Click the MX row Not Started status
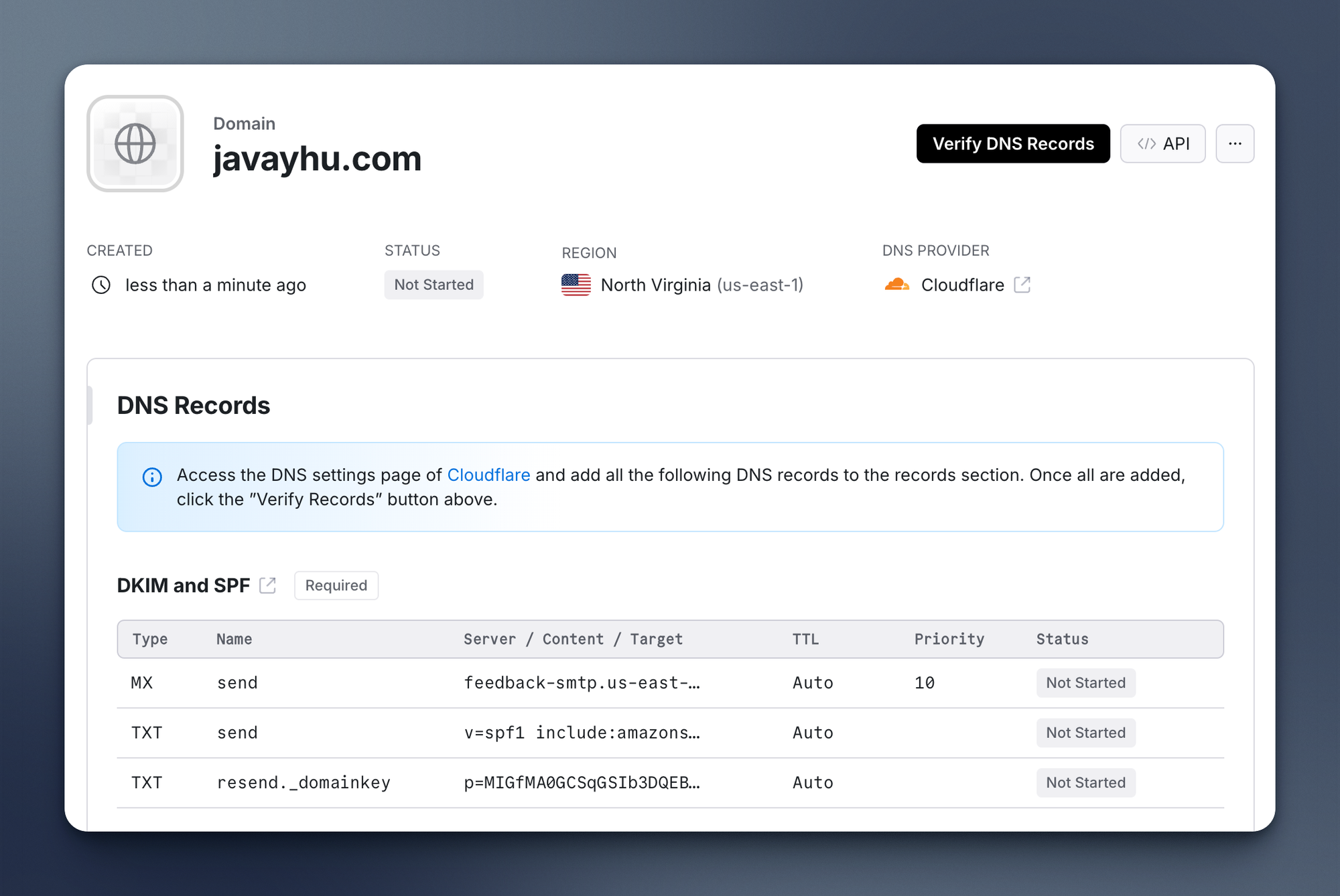The height and width of the screenshot is (896, 1340). tap(1085, 682)
